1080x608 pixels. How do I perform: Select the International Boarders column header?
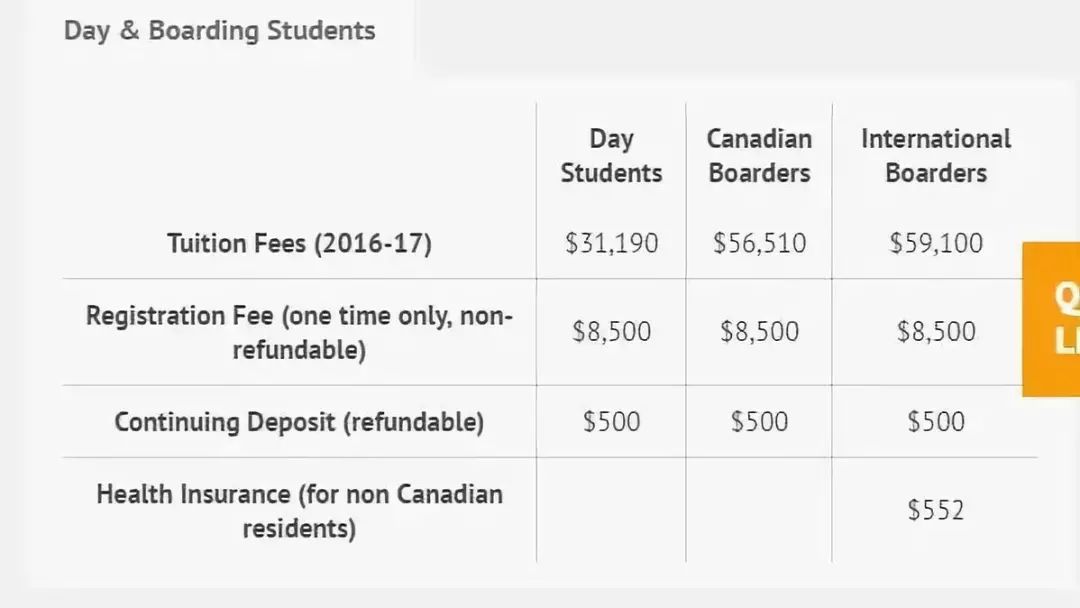[x=935, y=156]
